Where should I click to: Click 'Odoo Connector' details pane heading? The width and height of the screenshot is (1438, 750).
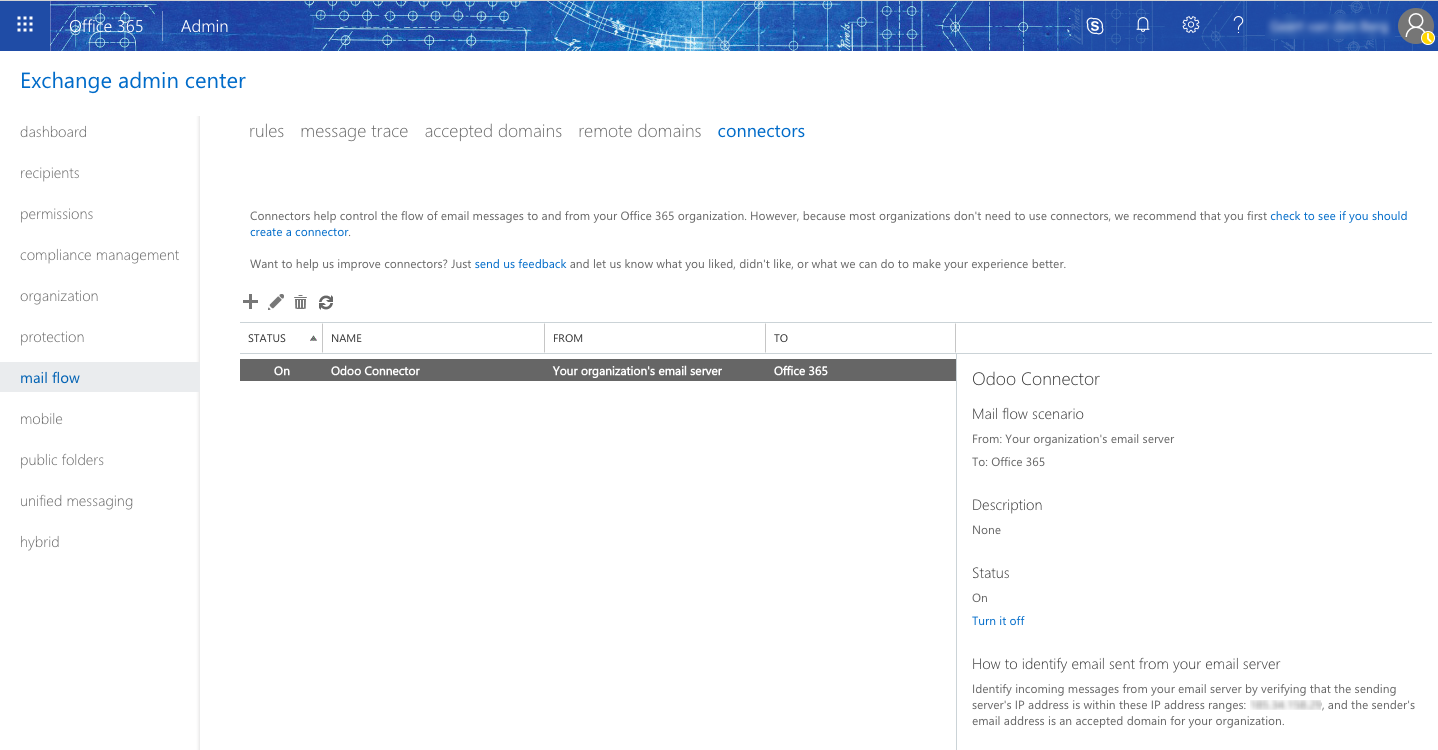point(1036,379)
